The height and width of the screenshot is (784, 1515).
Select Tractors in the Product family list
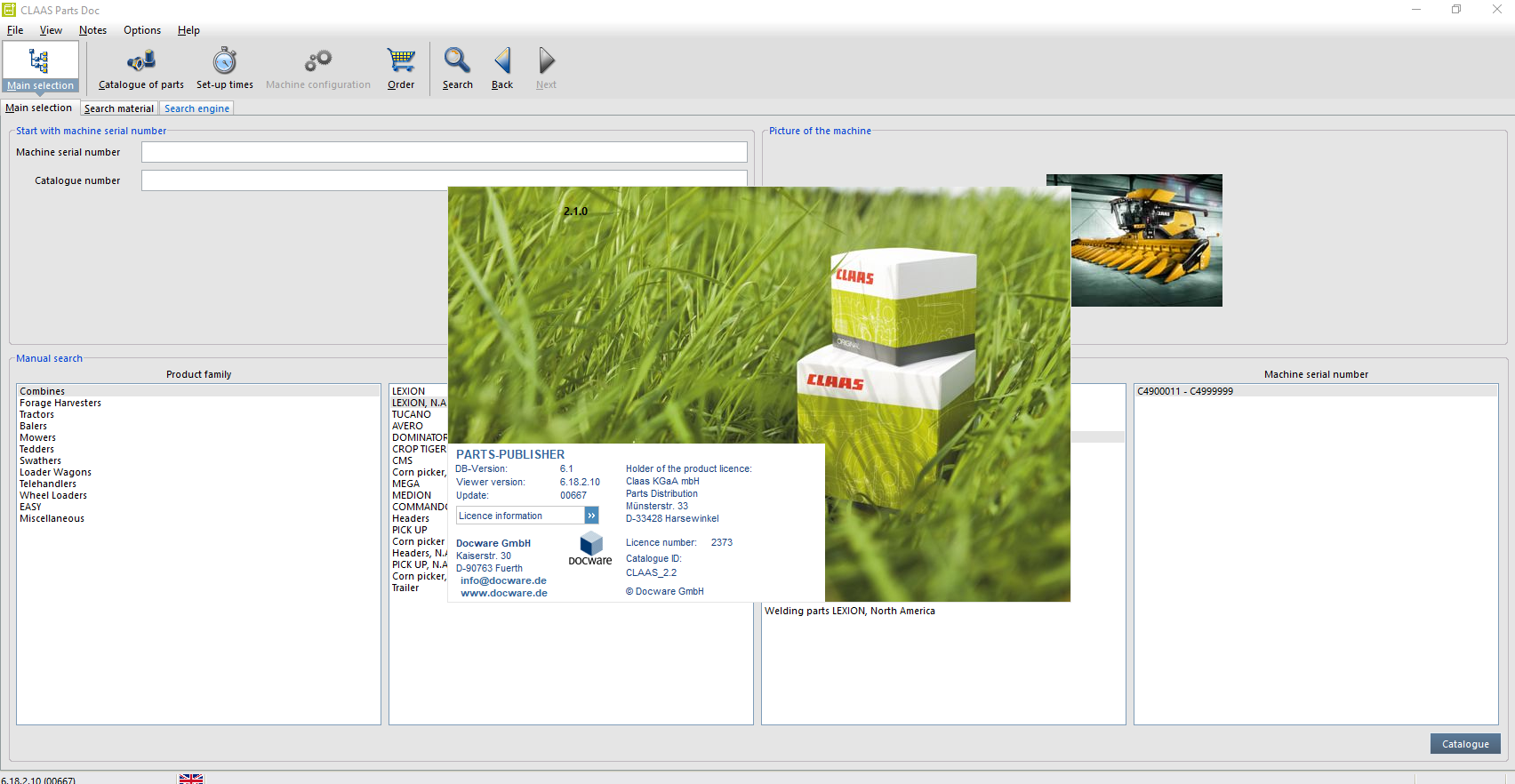tap(37, 414)
